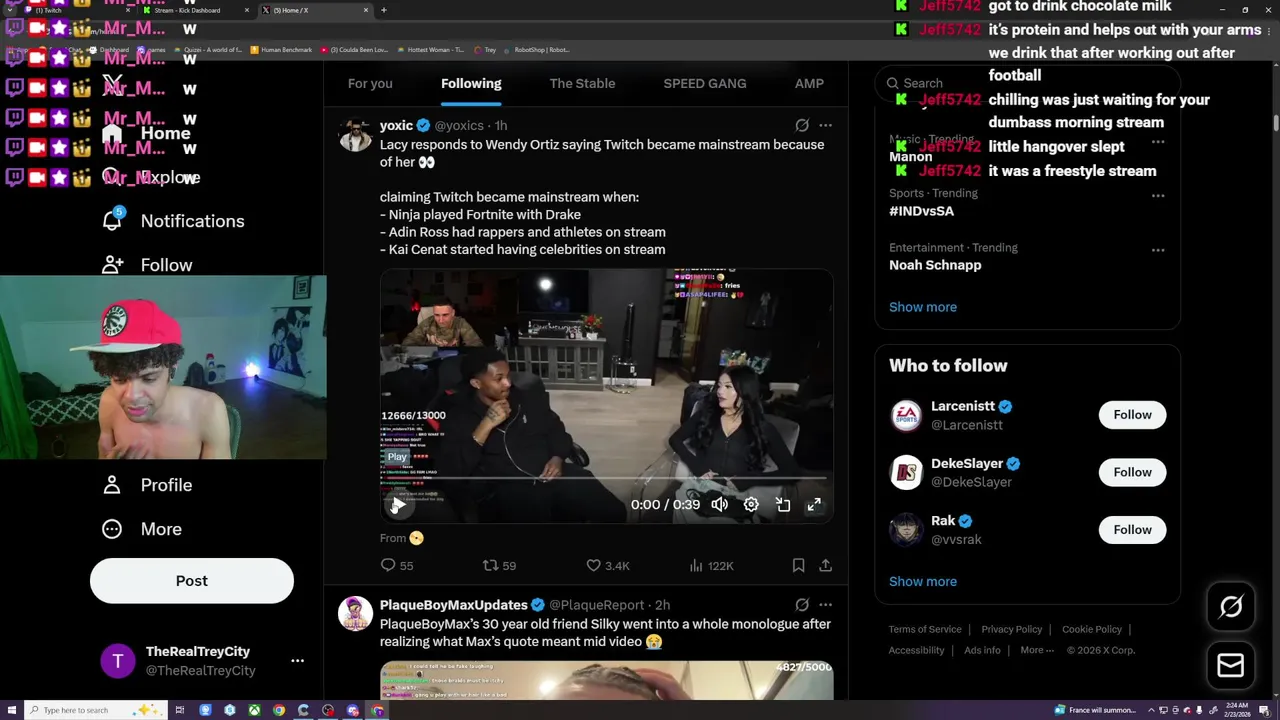Open Notifications bell in X sidebar
The height and width of the screenshot is (720, 1280).
click(112, 220)
